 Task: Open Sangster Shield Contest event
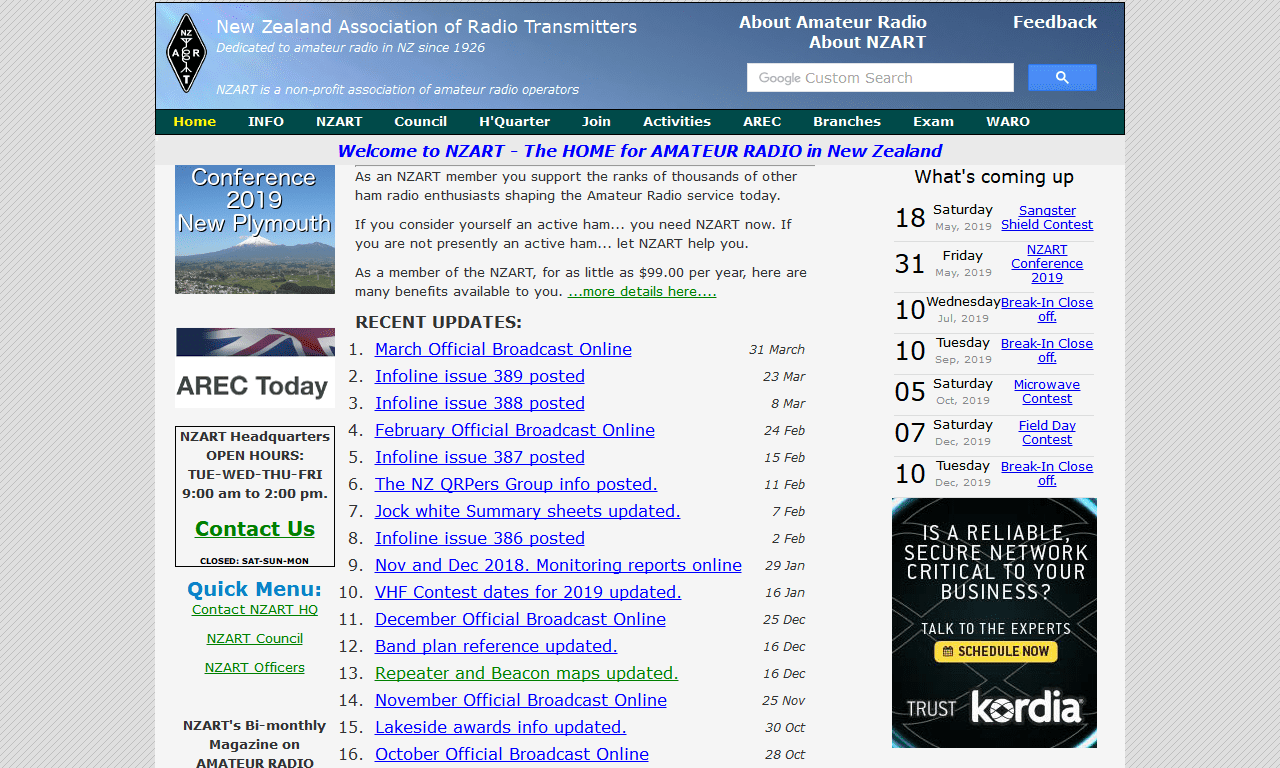point(1047,218)
